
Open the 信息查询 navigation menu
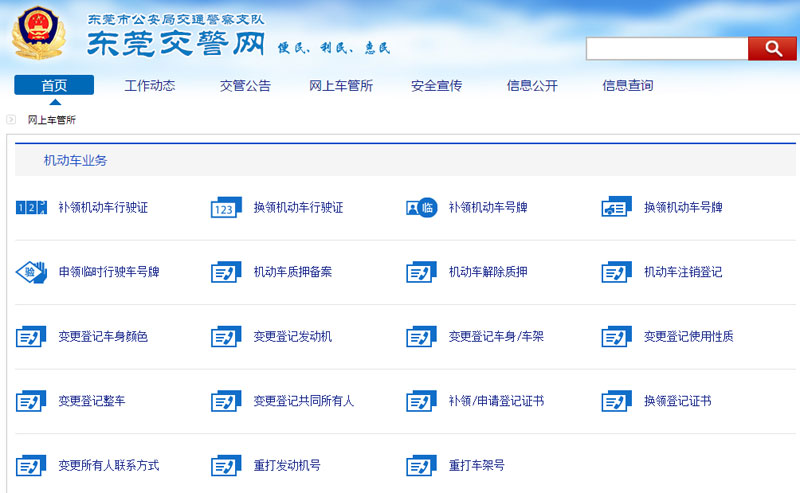point(627,86)
